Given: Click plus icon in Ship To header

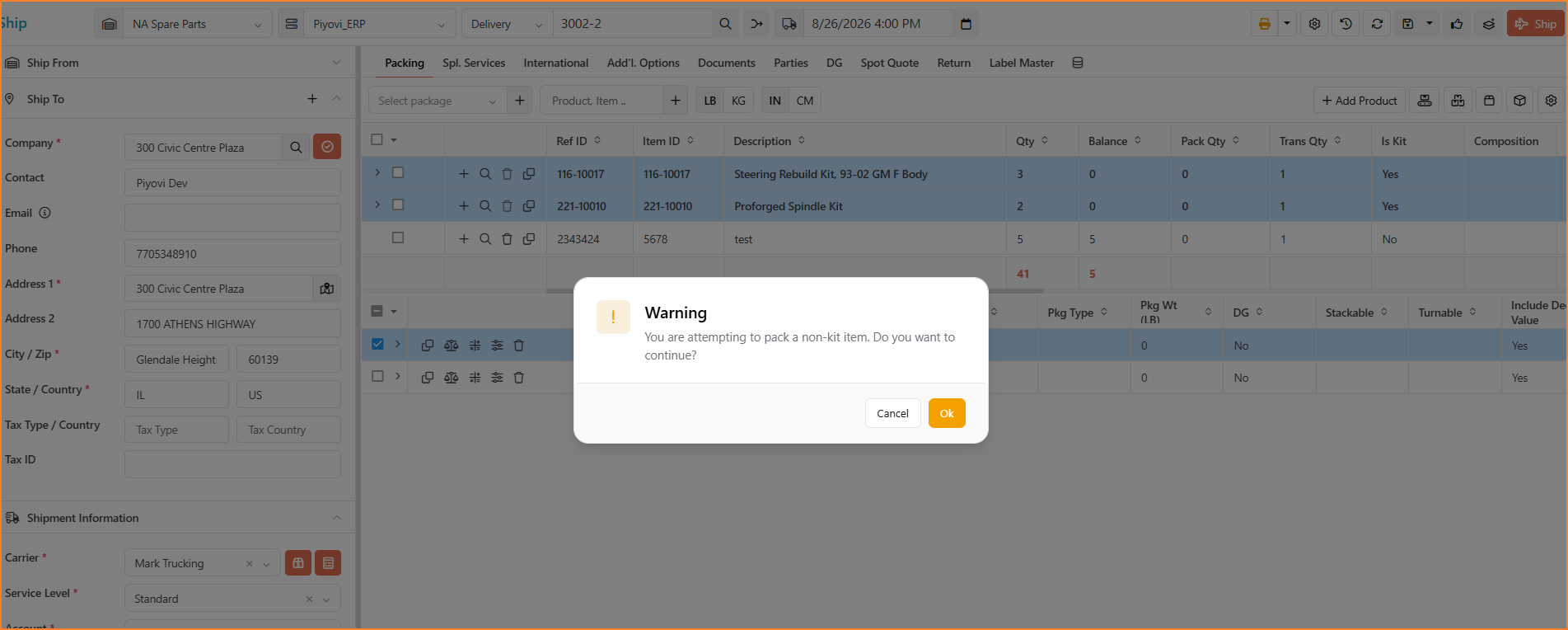Looking at the screenshot, I should 312,99.
